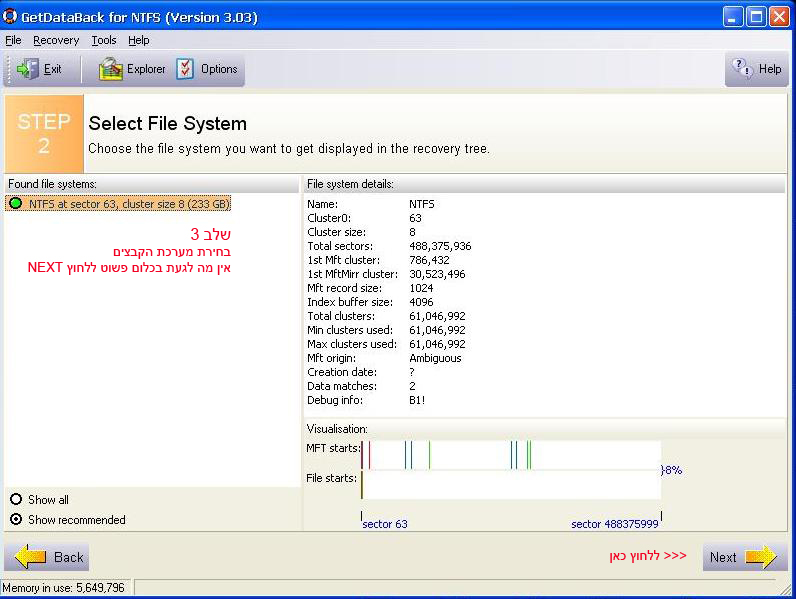Click the yellow Back arrow icon

[30, 557]
